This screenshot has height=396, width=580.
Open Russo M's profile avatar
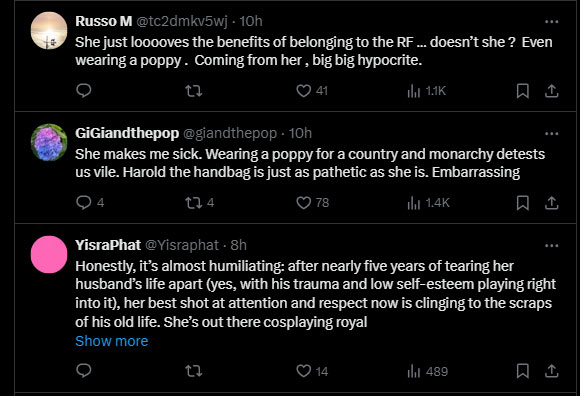[49, 31]
